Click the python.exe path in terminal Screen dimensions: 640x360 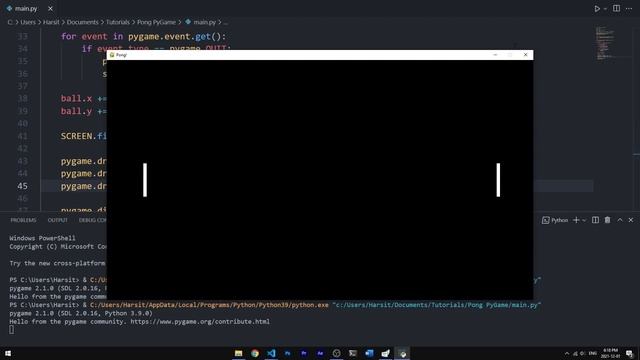coord(209,305)
